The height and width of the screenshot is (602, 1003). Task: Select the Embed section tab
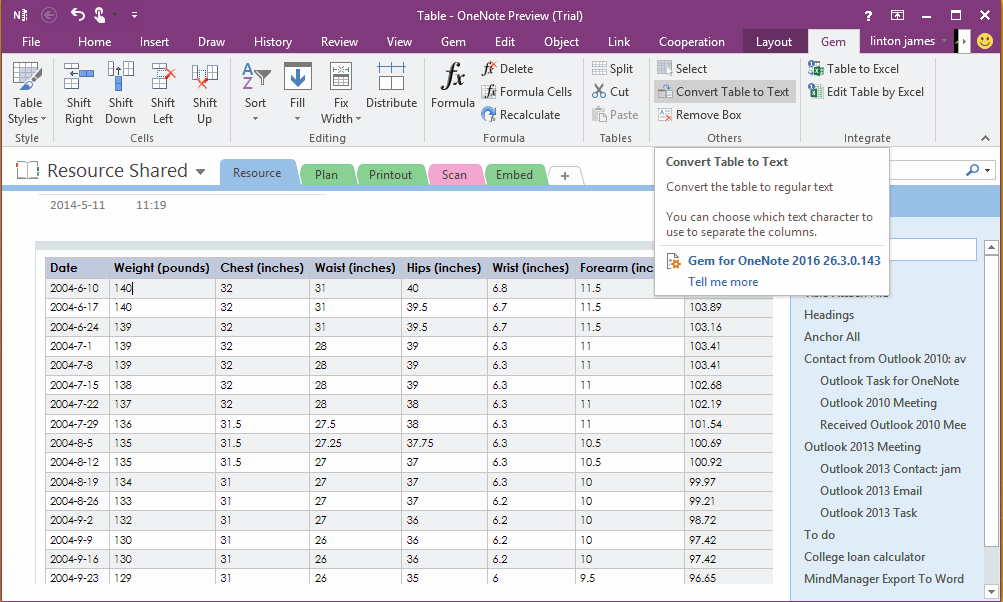[514, 175]
